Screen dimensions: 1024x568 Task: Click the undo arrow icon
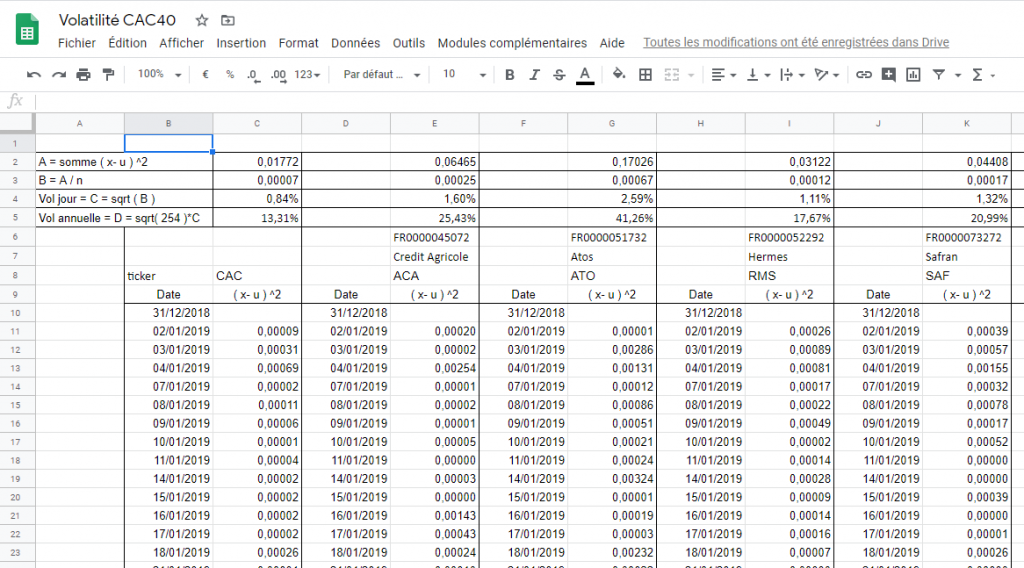click(34, 74)
